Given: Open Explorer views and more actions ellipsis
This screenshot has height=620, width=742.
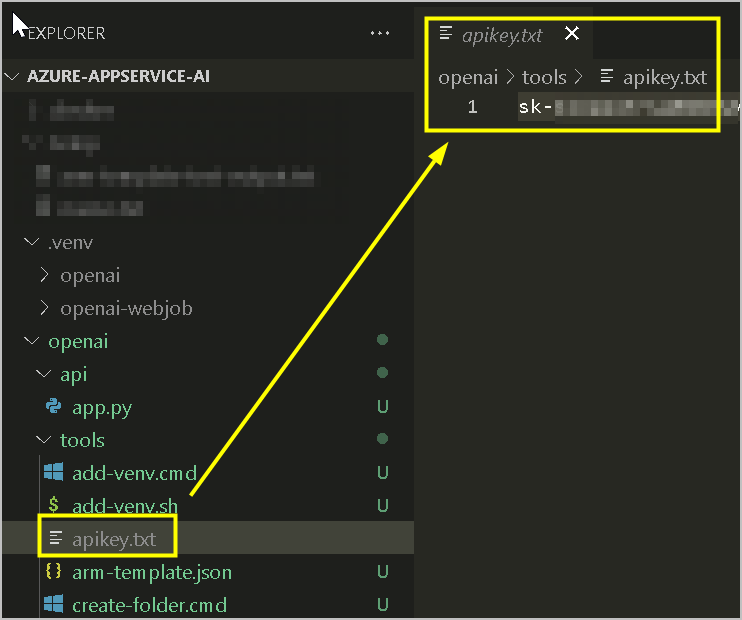Looking at the screenshot, I should 380,33.
